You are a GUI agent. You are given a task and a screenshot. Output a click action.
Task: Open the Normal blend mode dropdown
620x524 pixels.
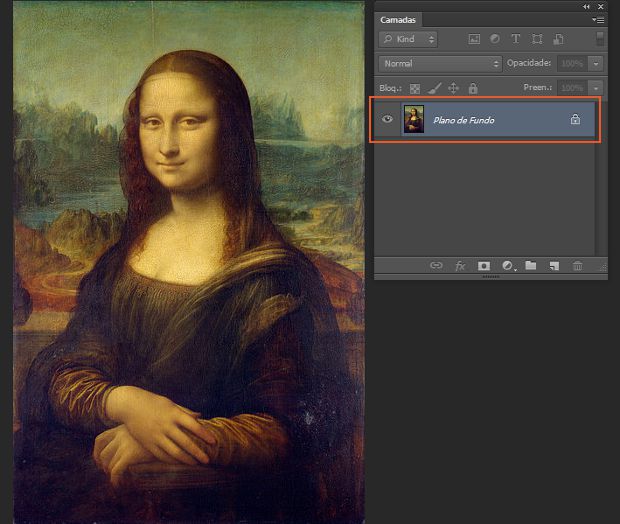440,63
